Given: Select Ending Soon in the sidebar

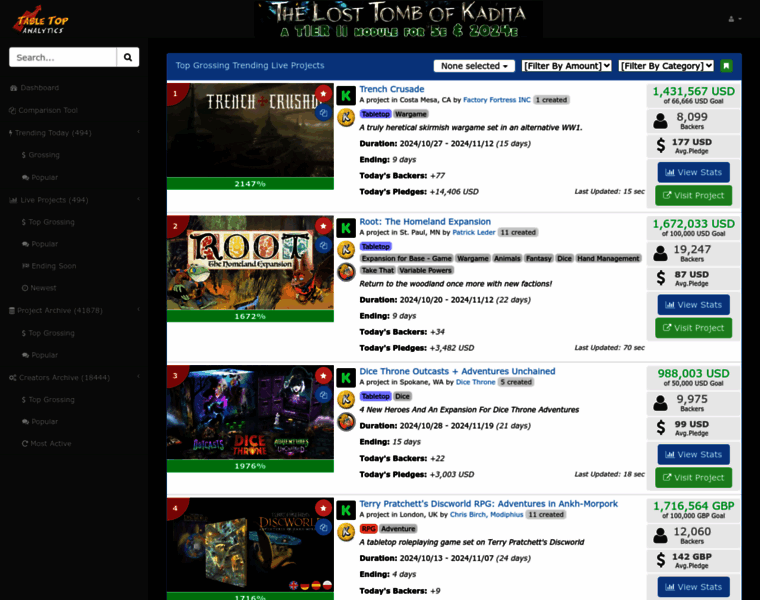Looking at the screenshot, I should 48,266.
